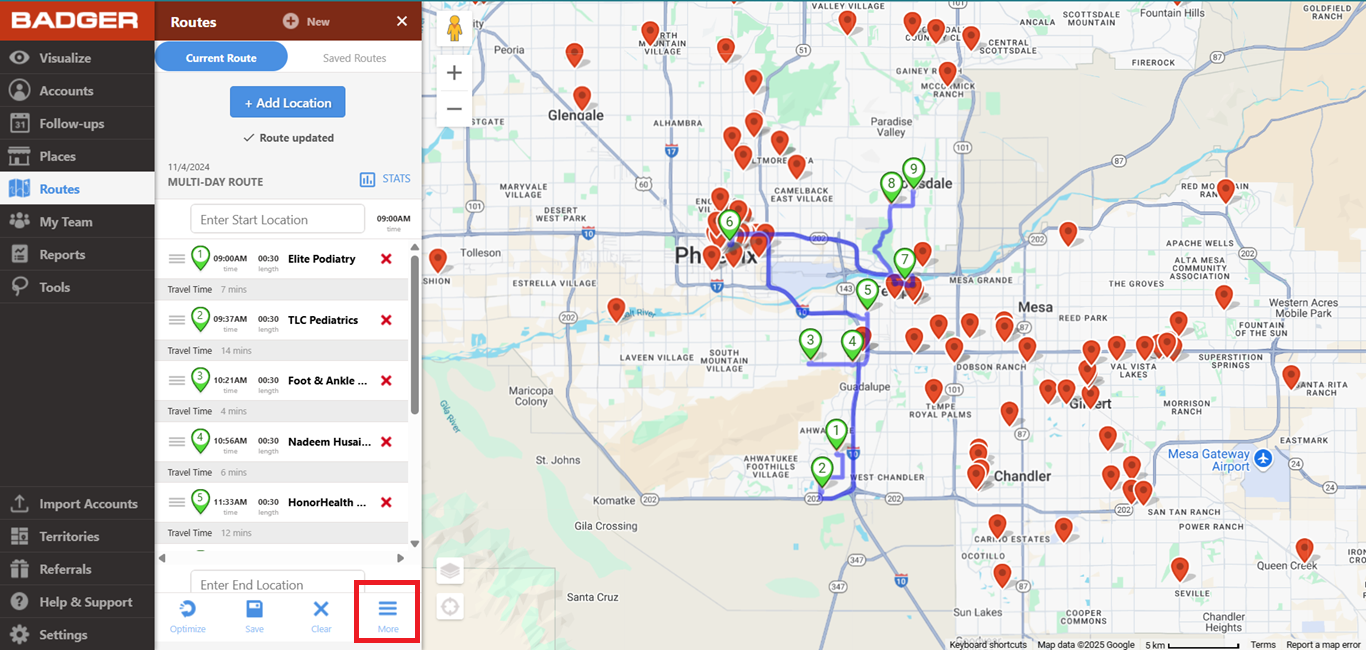
Task: Close the Routes panel
Action: pos(402,21)
